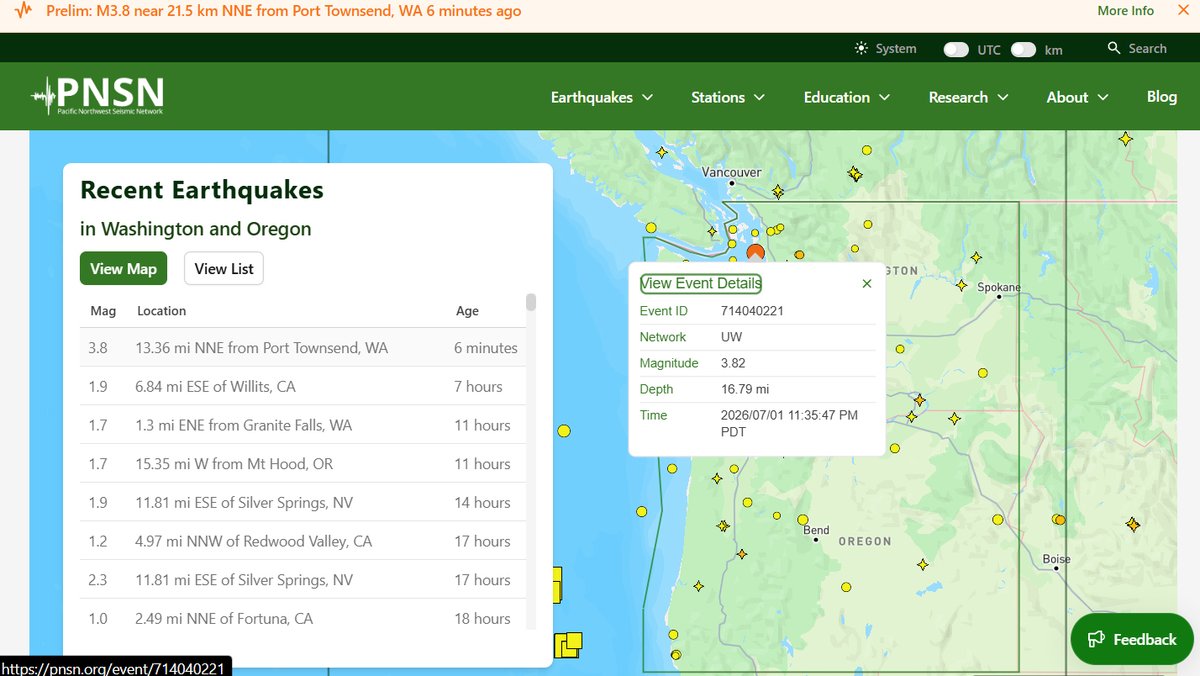Expand the About menu
This screenshot has height=676, width=1200.
(x=1077, y=97)
